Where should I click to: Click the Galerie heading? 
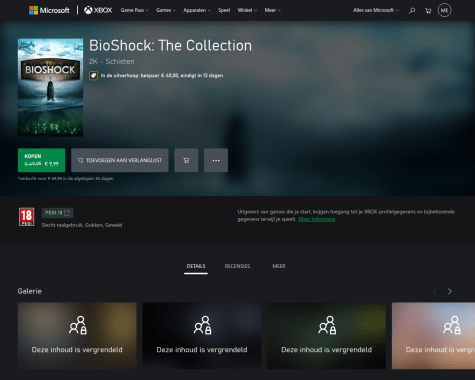30,291
